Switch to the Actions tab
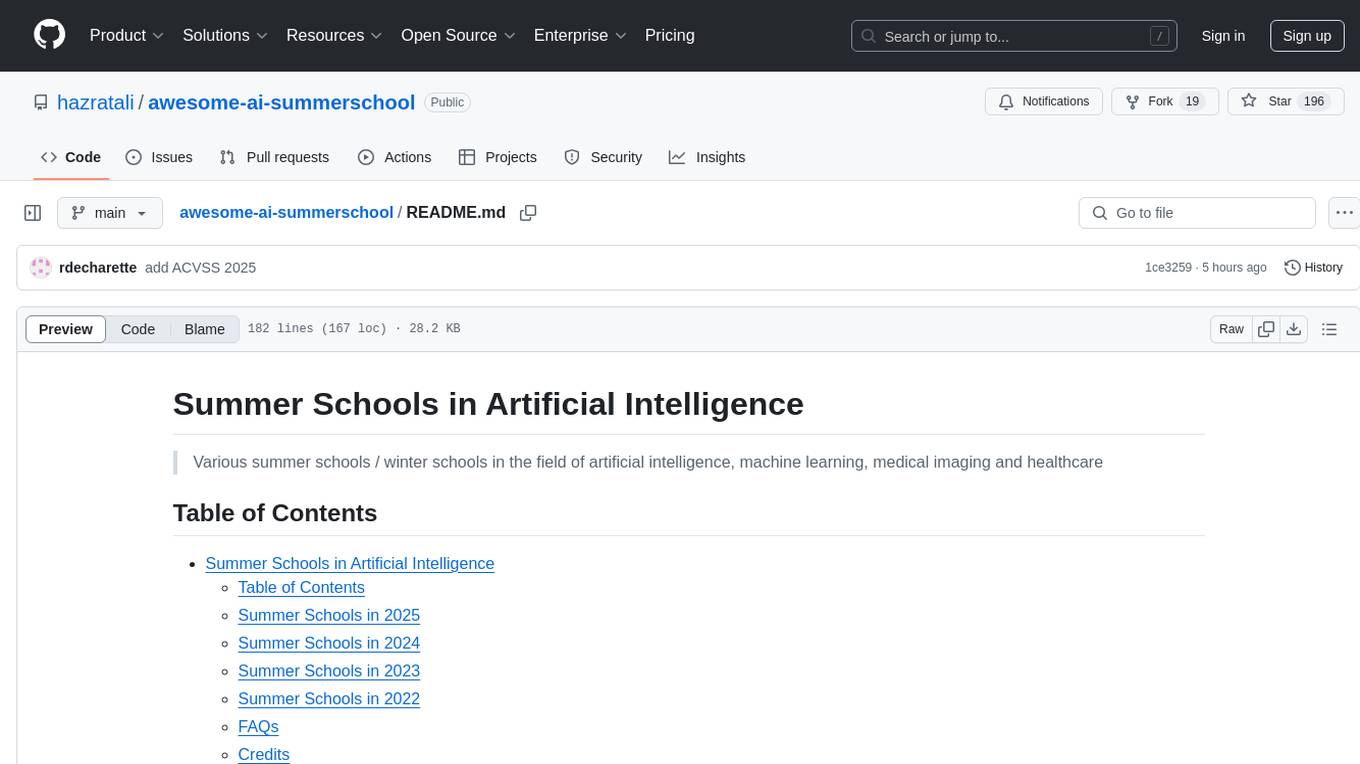 pos(394,157)
